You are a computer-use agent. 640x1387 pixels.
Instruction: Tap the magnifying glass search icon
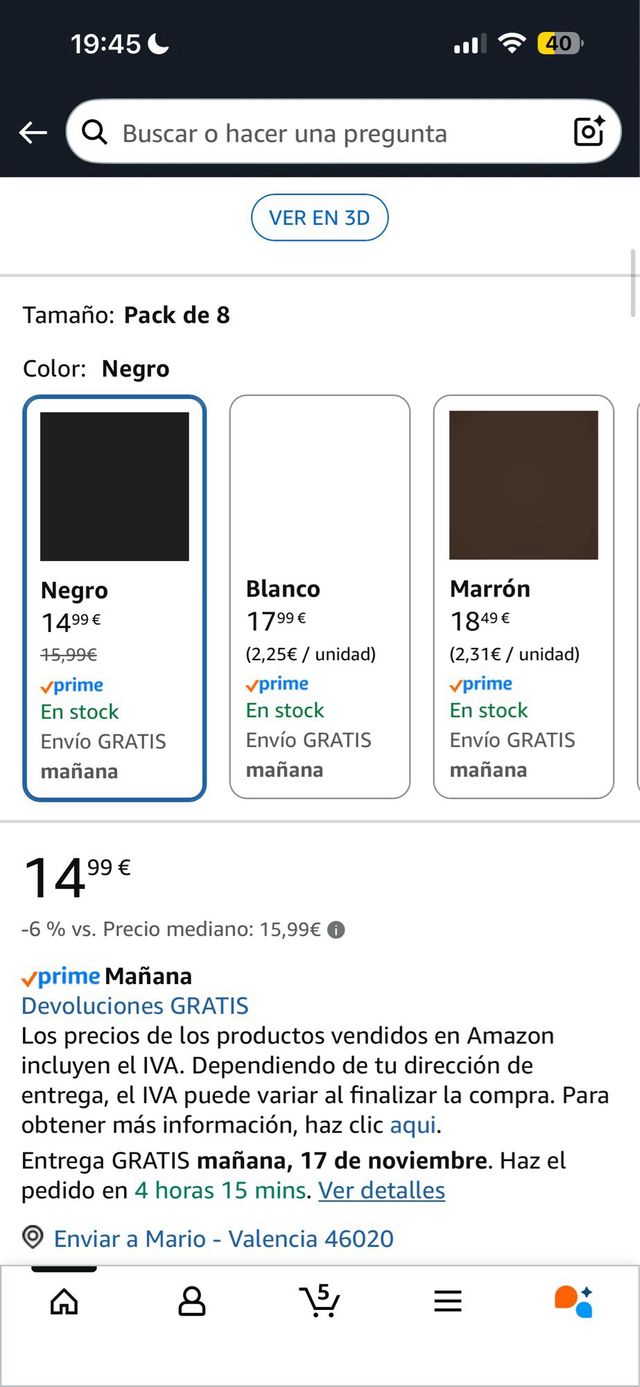[95, 132]
